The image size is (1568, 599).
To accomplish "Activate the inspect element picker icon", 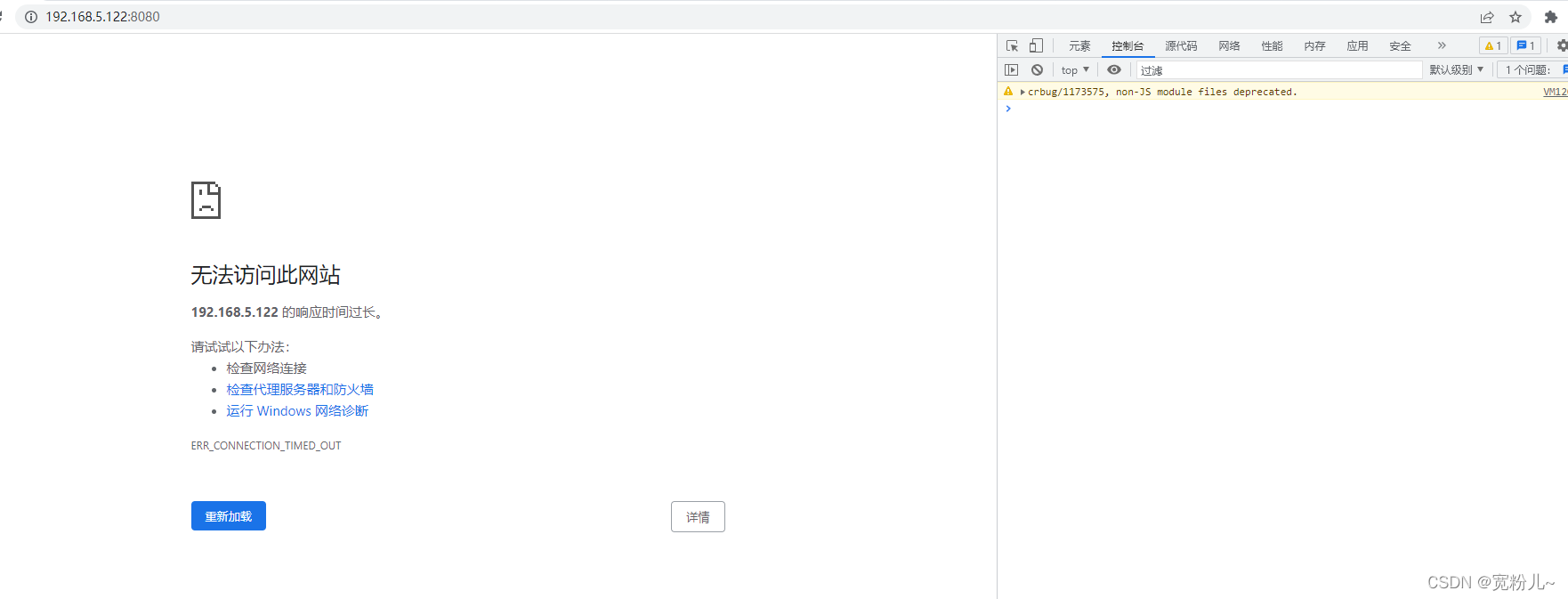I will 1012,45.
